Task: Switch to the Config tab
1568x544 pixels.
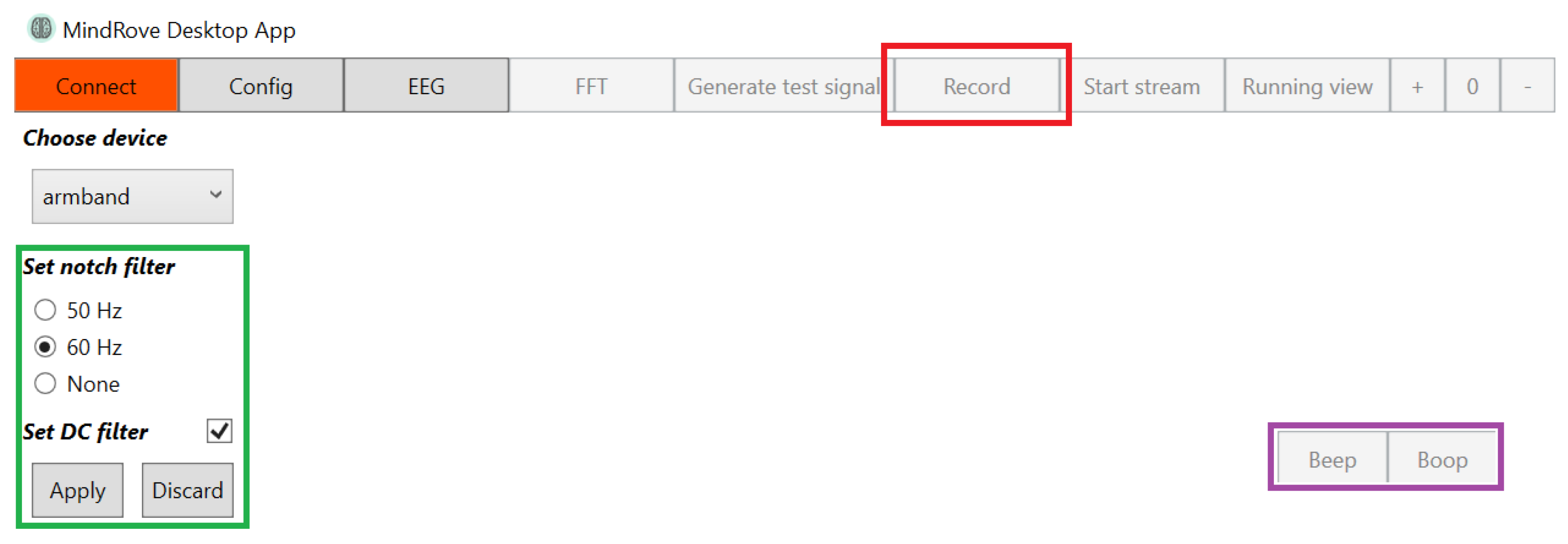Action: 260,86
